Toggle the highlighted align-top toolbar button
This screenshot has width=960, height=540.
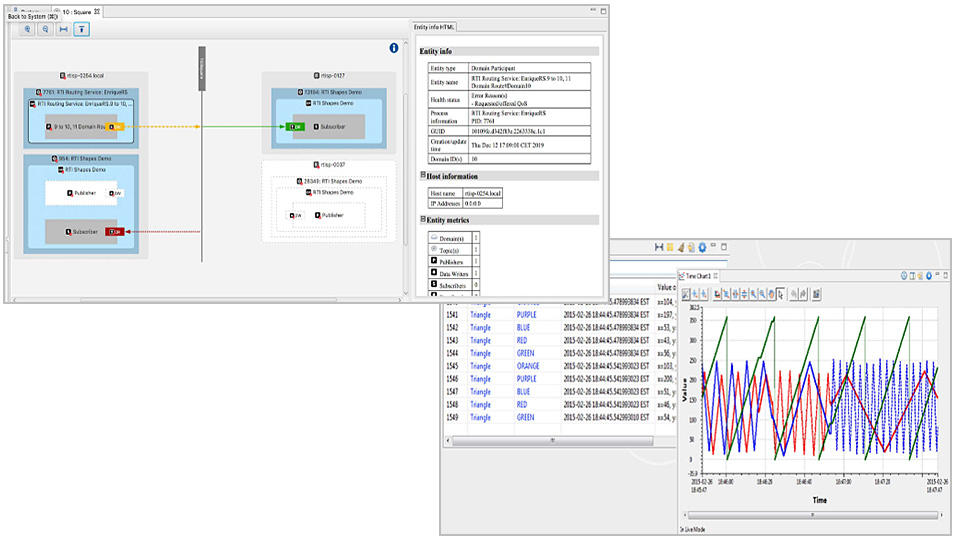[81, 29]
